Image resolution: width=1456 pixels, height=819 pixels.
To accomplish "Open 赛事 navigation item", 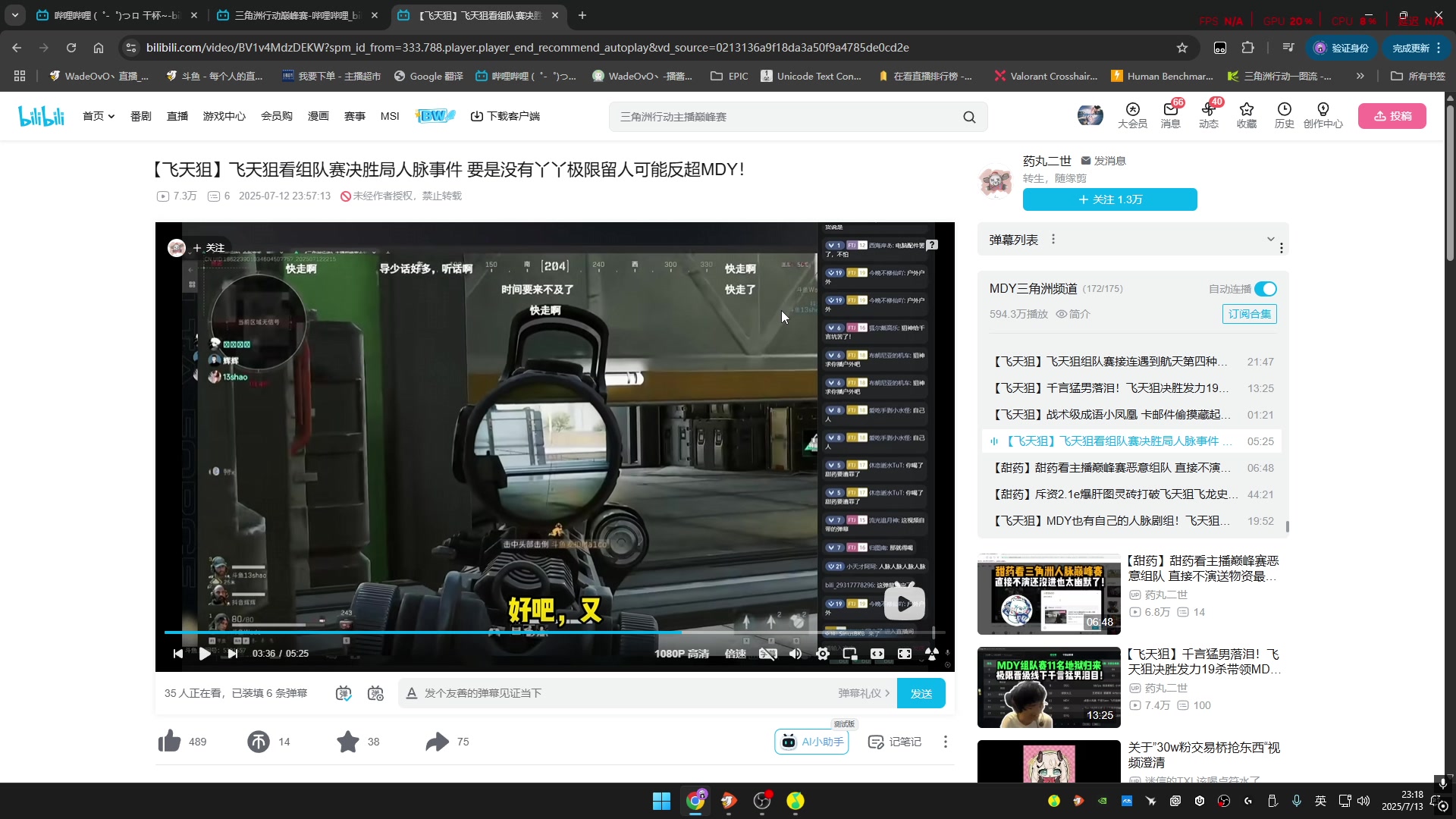I will (355, 116).
